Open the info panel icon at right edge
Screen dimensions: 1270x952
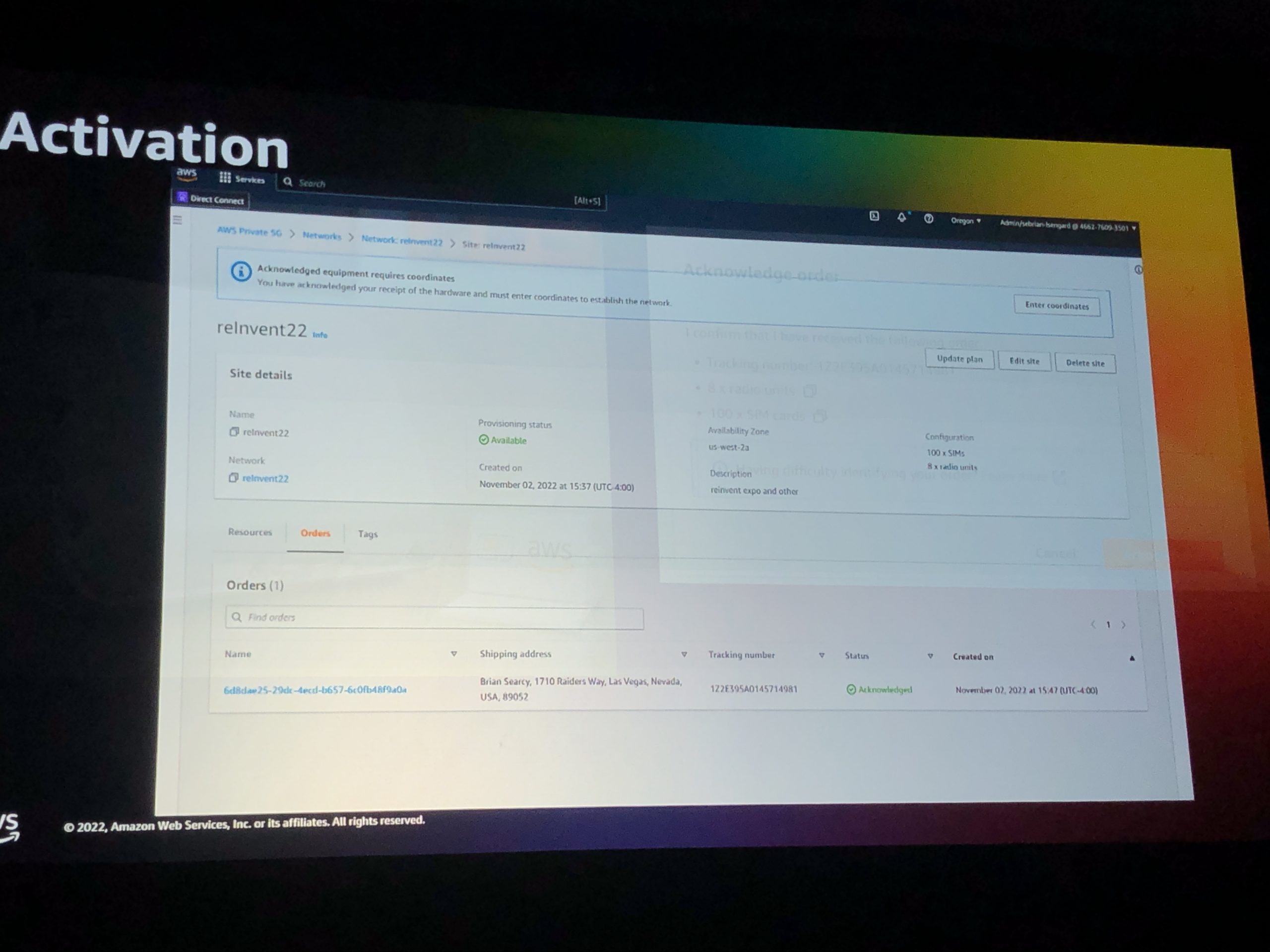point(1138,270)
